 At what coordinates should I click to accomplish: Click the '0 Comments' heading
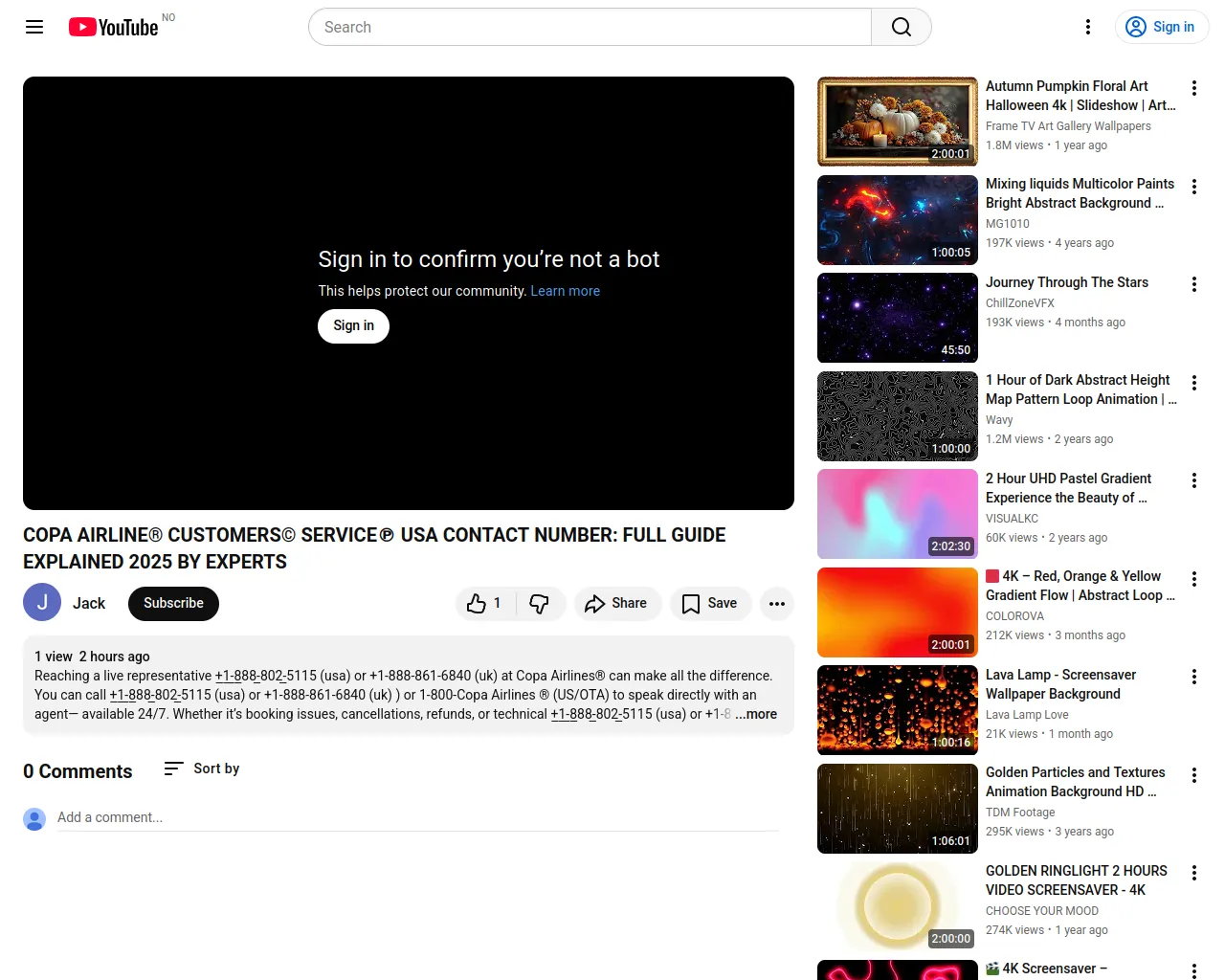coord(78,771)
